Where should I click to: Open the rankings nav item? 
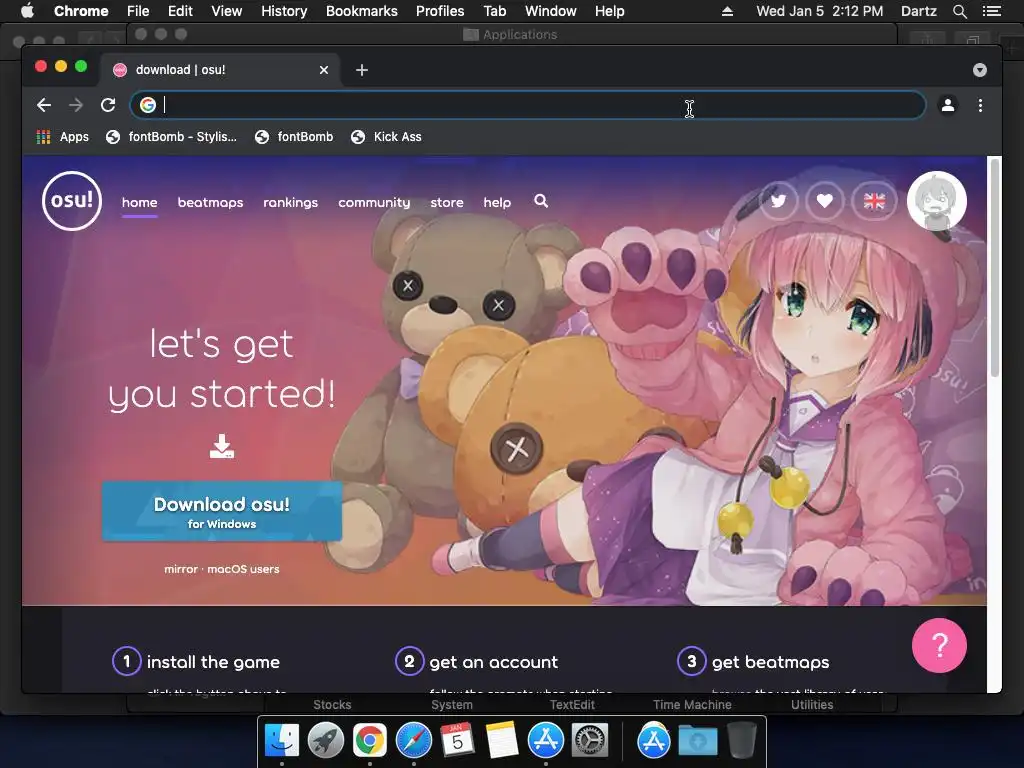291,202
